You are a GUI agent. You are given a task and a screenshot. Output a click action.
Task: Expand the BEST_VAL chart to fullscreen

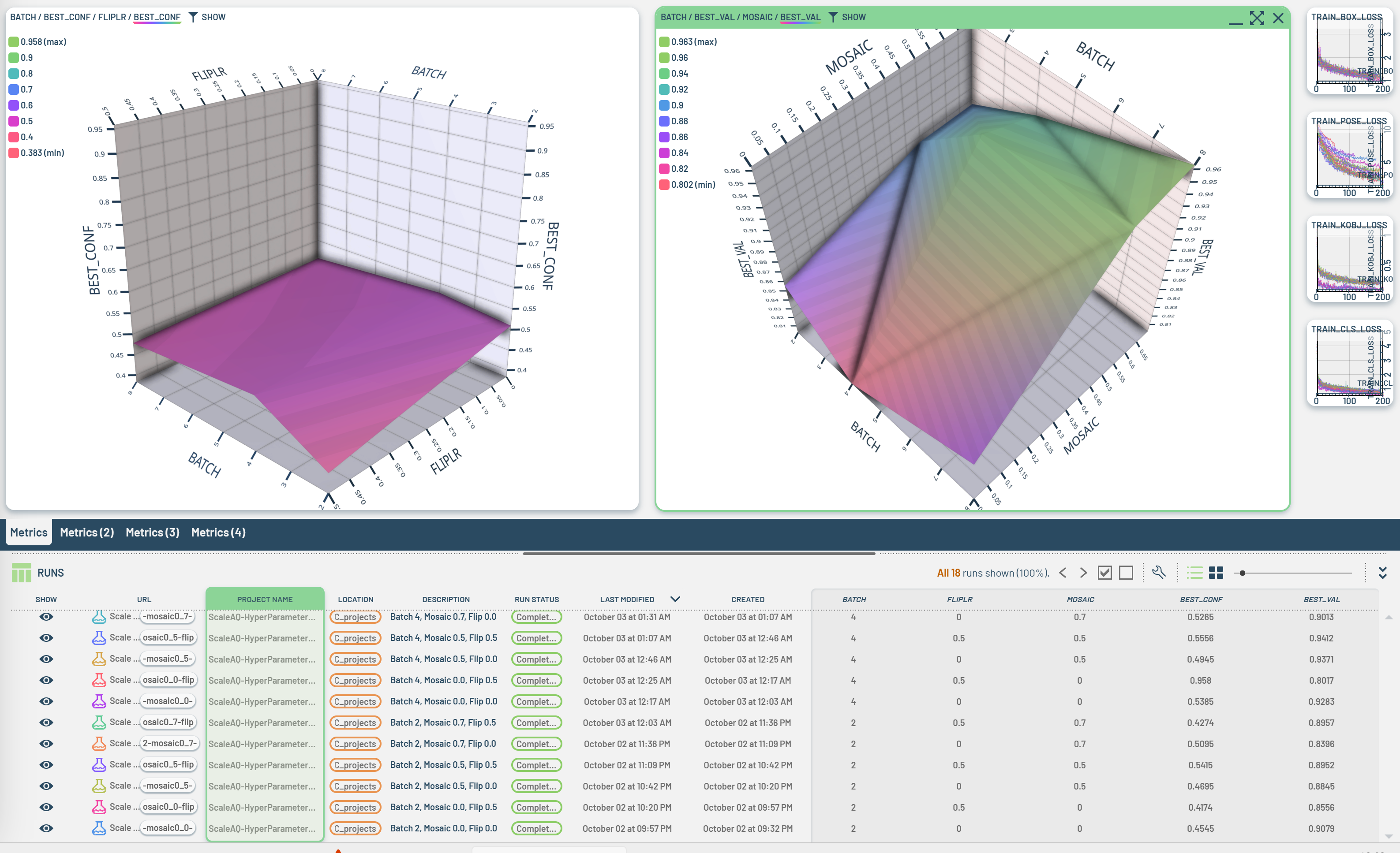pyautogui.click(x=1257, y=18)
